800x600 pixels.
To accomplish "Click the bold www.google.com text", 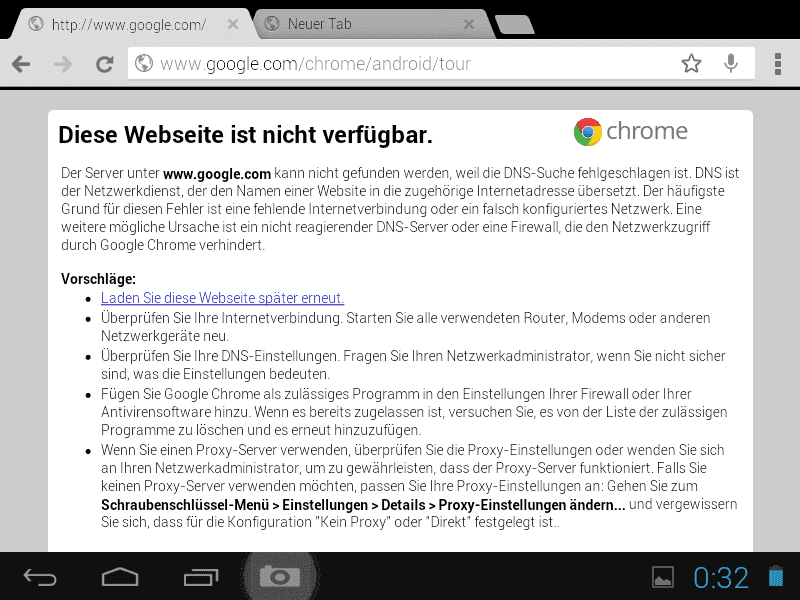I will coord(217,174).
